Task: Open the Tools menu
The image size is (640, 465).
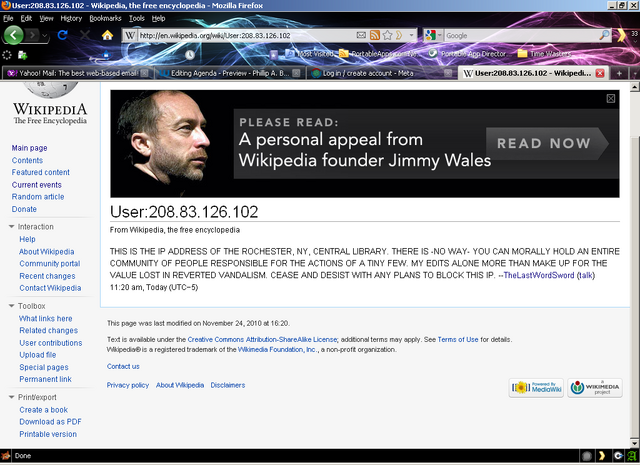Action: tap(137, 18)
